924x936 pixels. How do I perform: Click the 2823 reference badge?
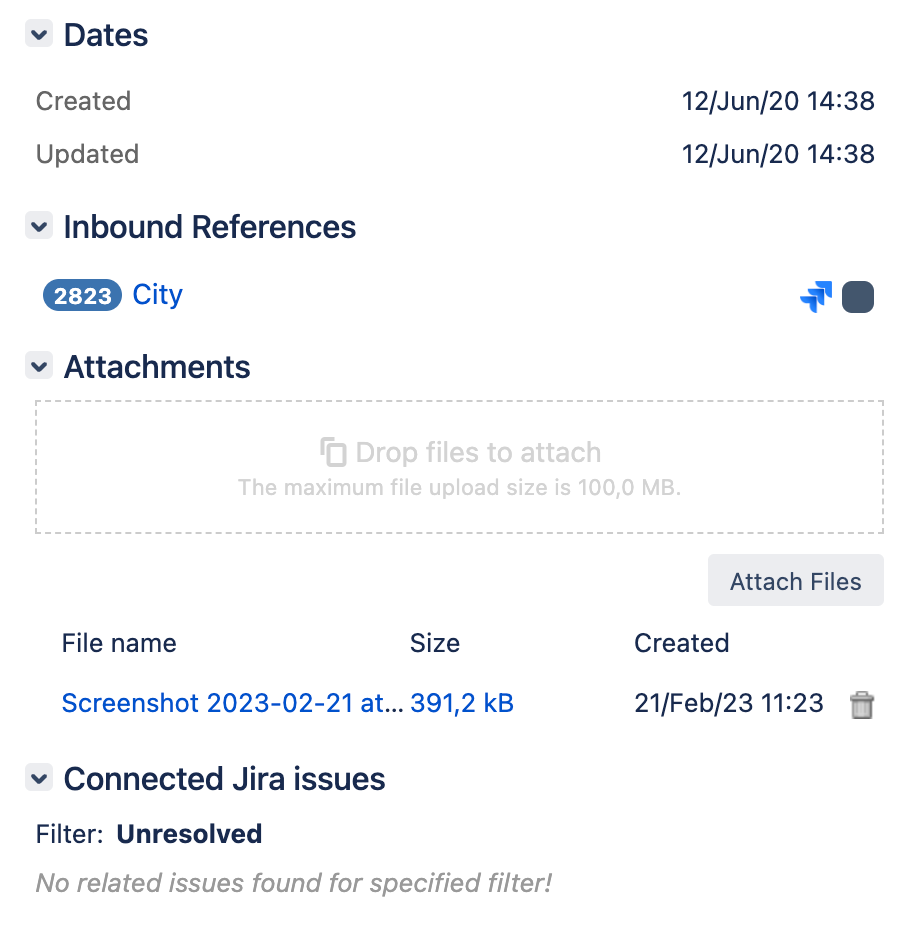tap(82, 294)
